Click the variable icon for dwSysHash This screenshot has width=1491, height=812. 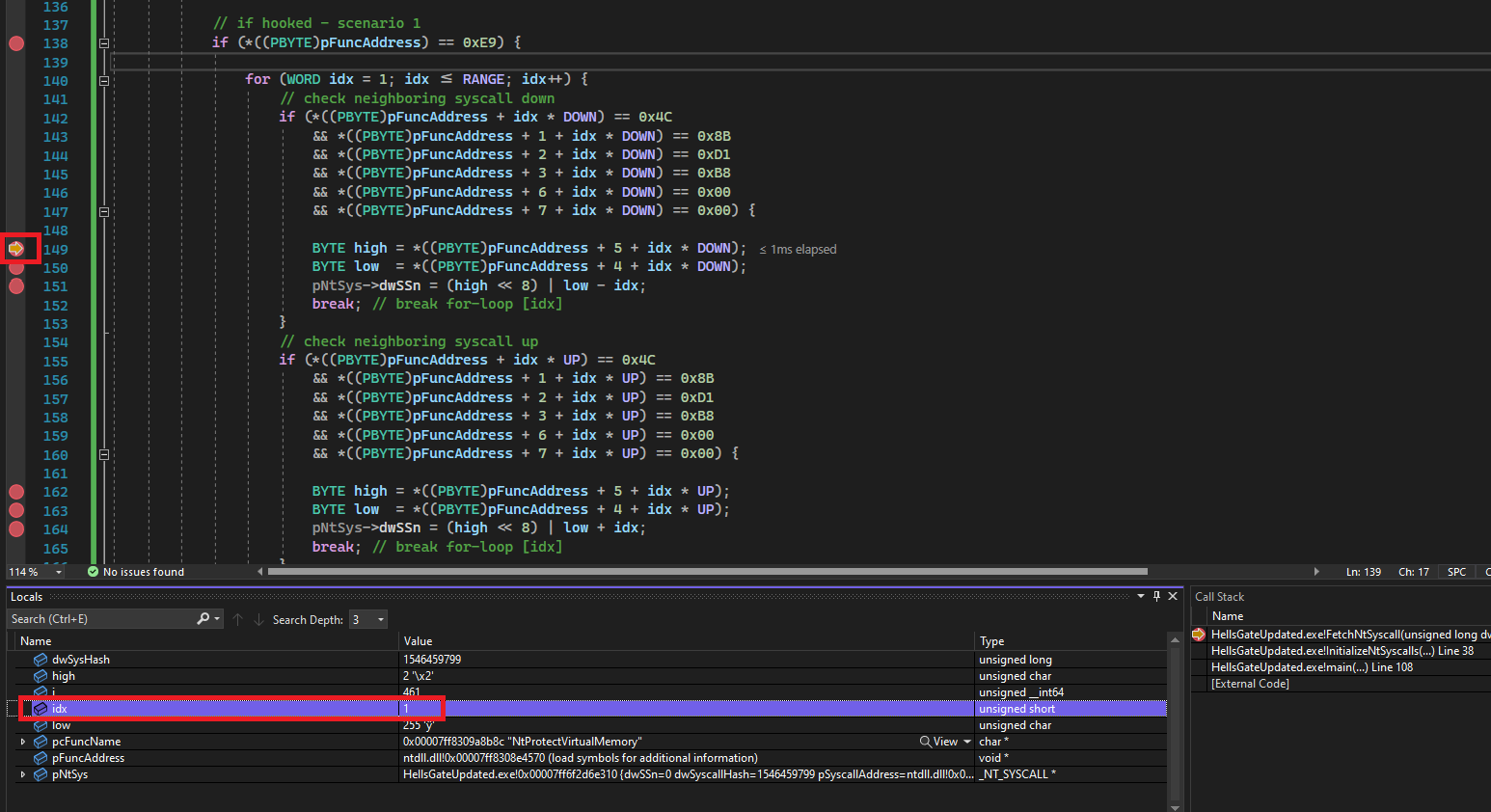coord(41,660)
